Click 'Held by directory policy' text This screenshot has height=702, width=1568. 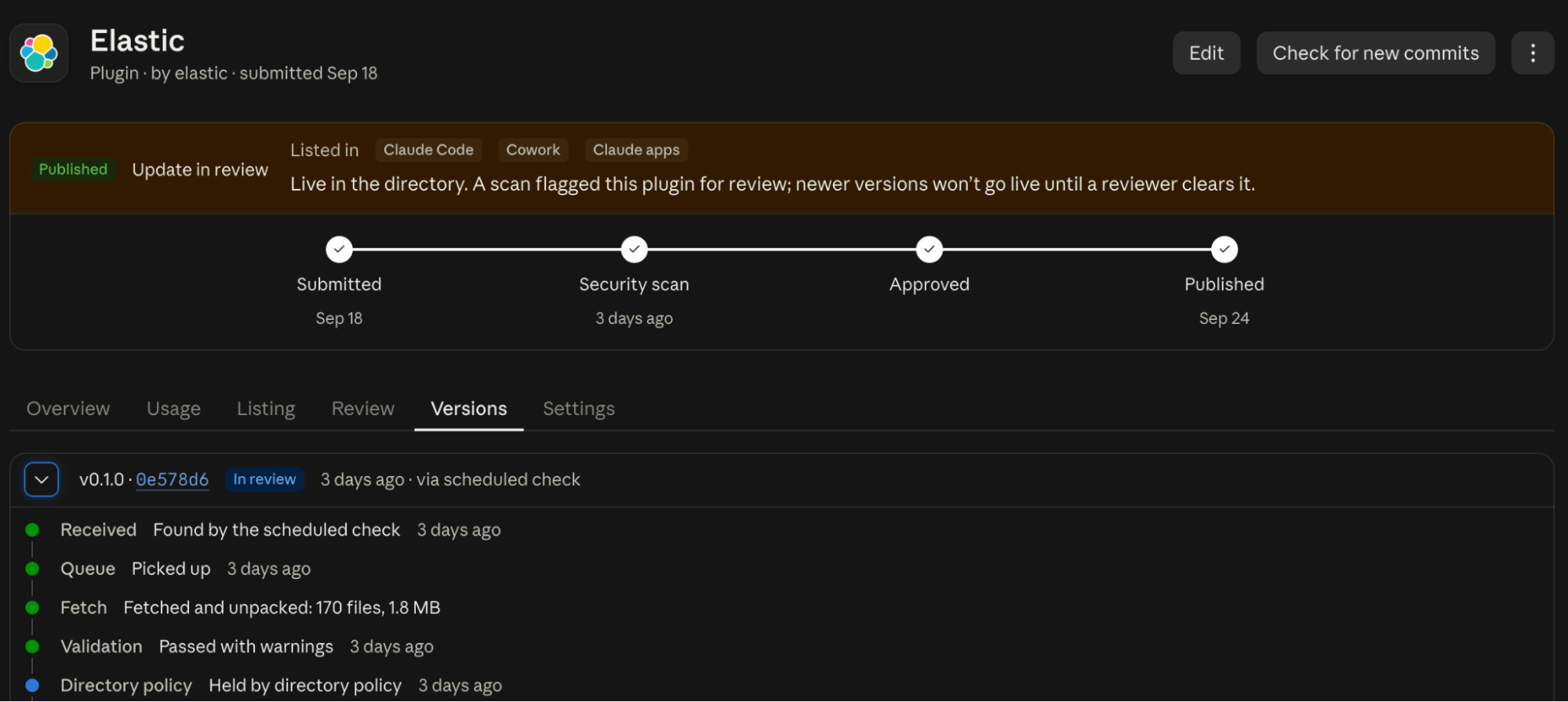pos(305,686)
